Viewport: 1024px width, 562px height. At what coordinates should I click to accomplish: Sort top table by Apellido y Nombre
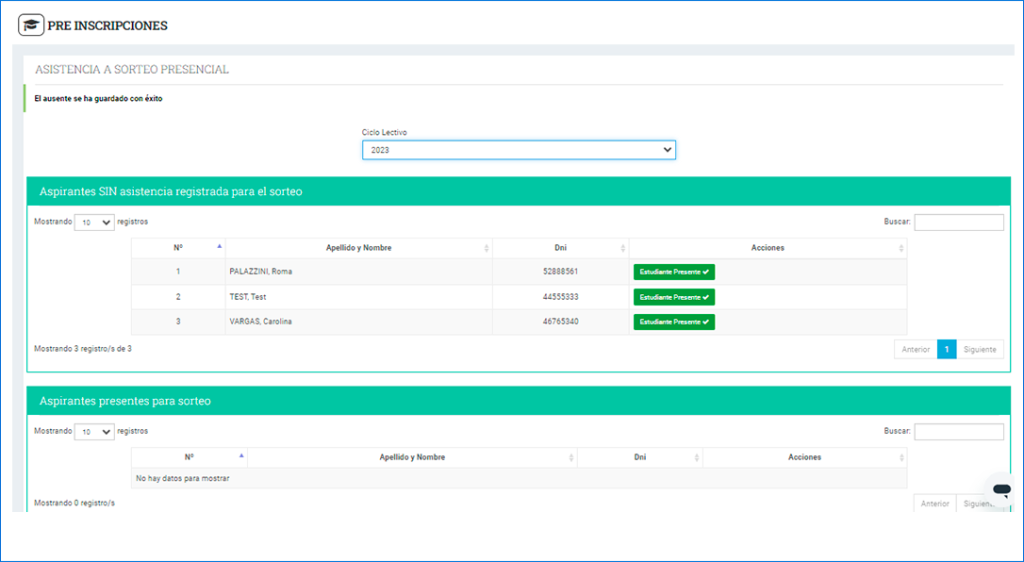(x=358, y=248)
